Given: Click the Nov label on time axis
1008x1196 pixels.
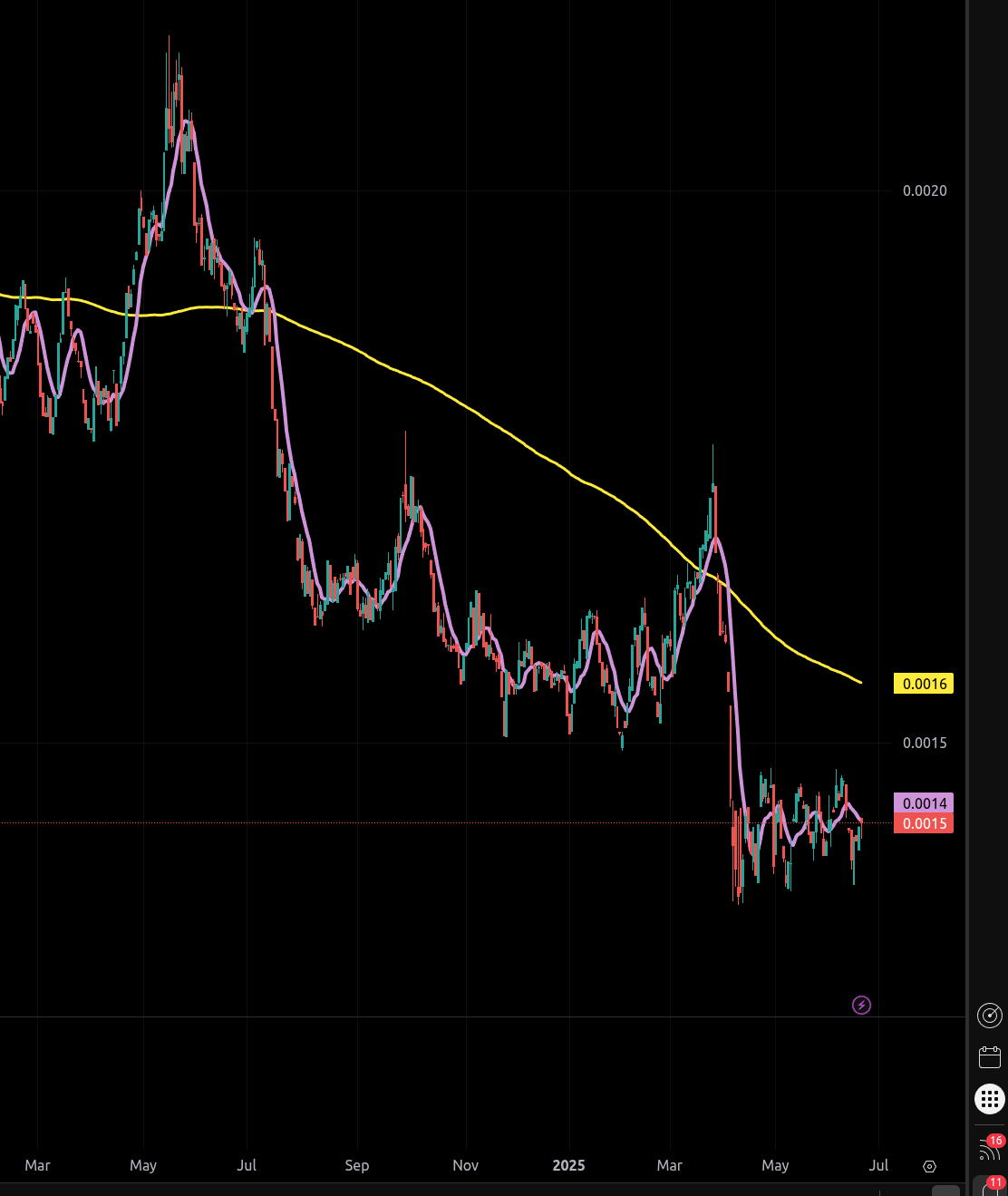Looking at the screenshot, I should [x=465, y=1165].
